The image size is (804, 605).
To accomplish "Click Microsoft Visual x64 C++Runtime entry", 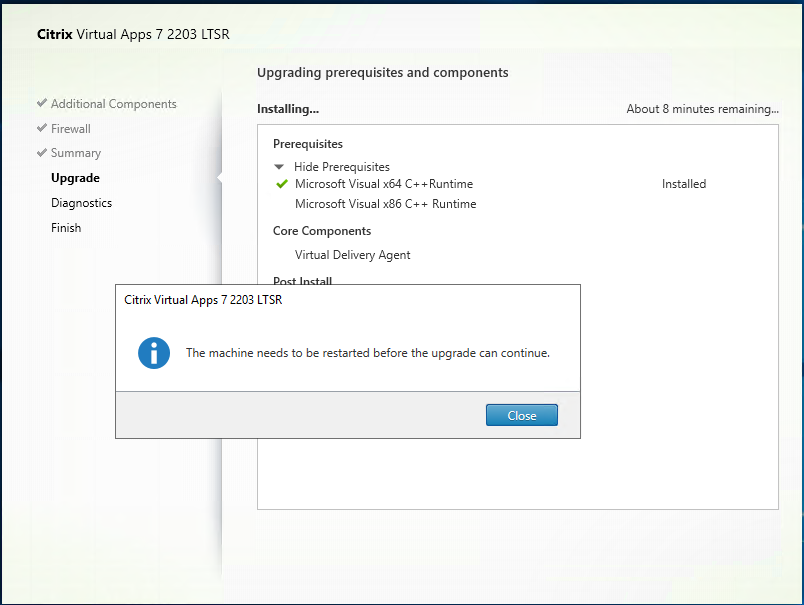I will (384, 184).
